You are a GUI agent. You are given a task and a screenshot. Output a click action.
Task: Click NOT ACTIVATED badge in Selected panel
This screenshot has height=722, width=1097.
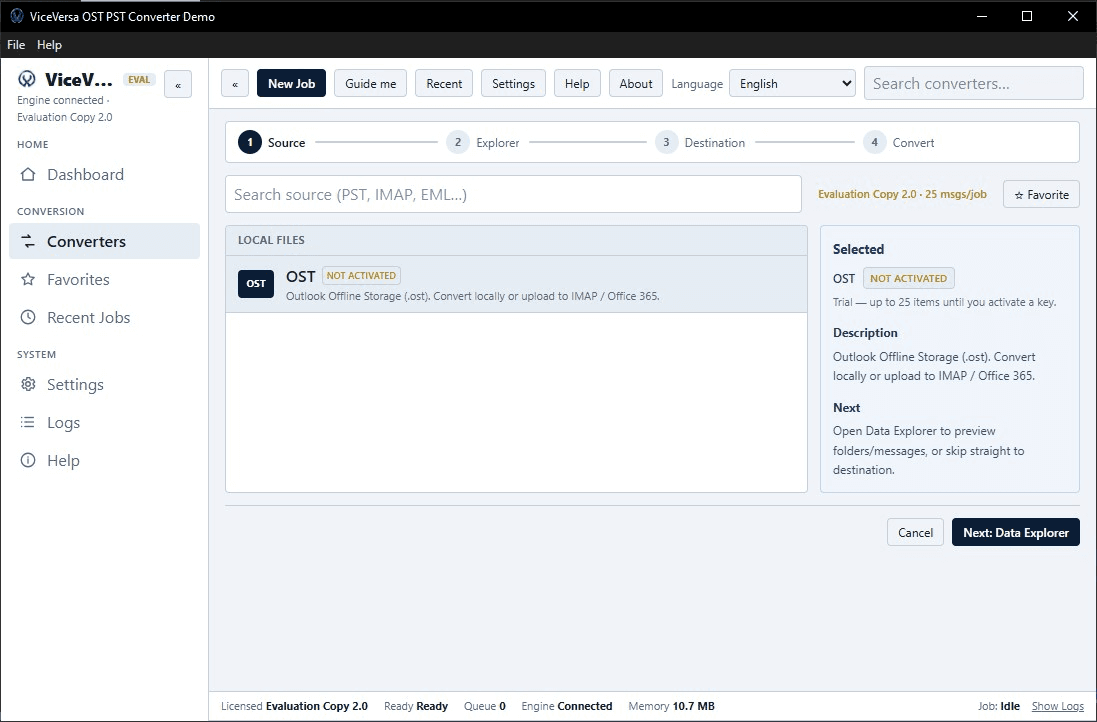(x=908, y=278)
